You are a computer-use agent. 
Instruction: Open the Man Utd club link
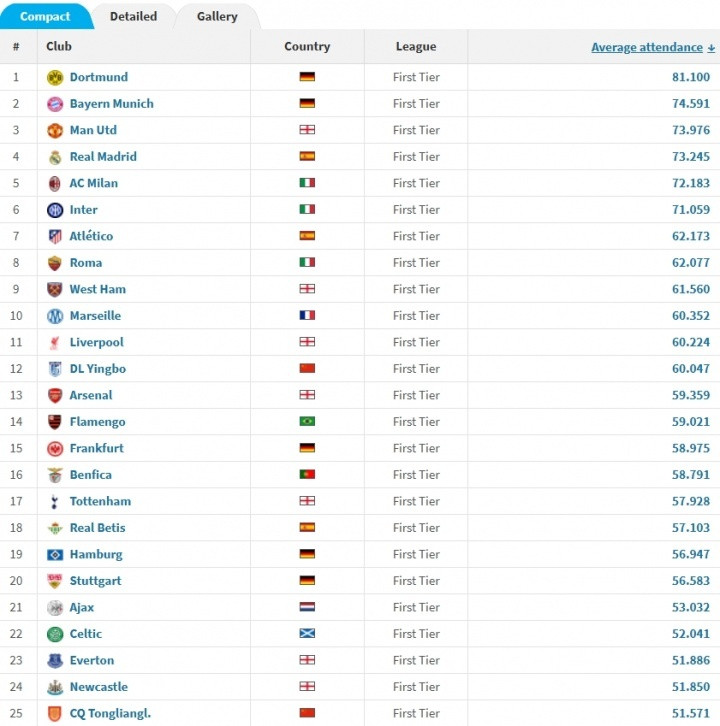pyautogui.click(x=93, y=130)
